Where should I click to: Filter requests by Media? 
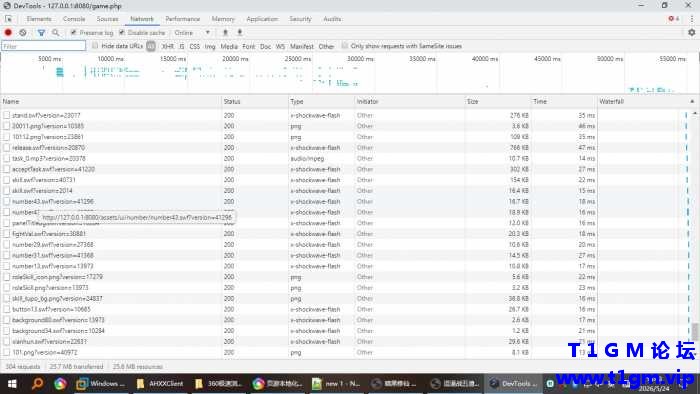click(x=229, y=46)
